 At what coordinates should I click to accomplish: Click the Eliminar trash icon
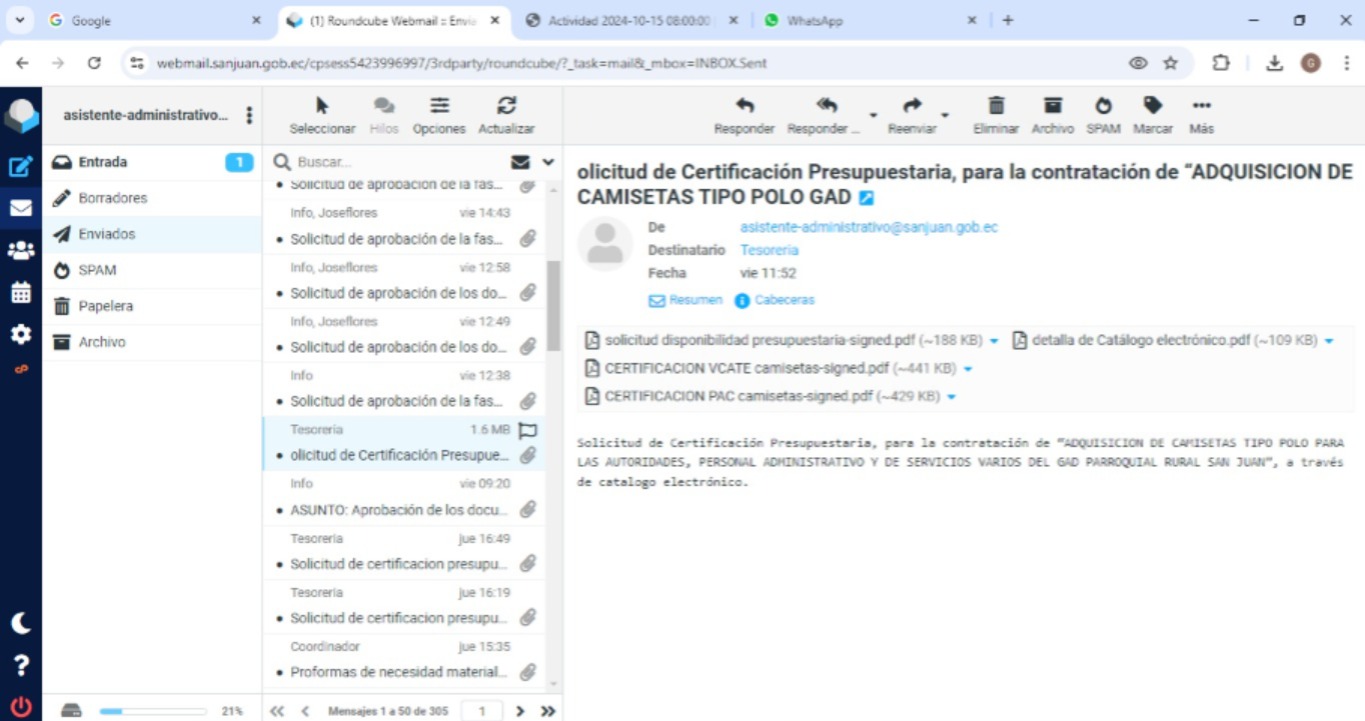pyautogui.click(x=995, y=115)
